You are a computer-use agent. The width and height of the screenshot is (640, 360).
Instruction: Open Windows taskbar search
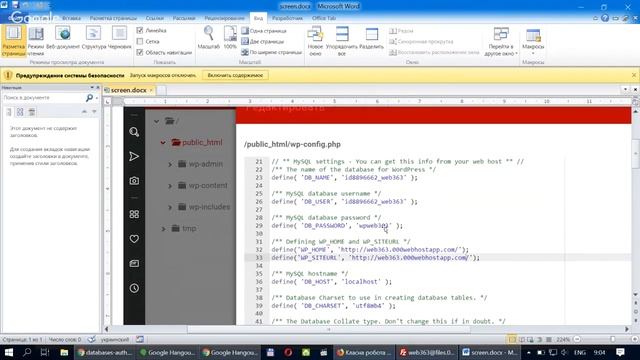click(x=27, y=352)
